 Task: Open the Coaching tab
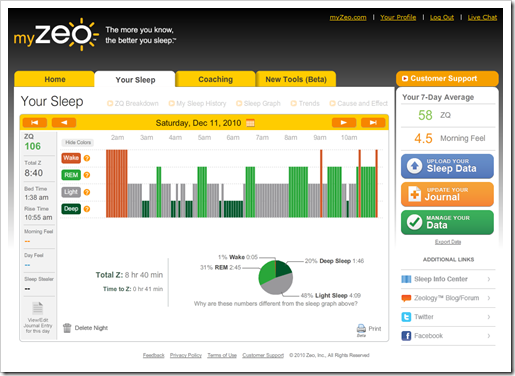point(215,79)
